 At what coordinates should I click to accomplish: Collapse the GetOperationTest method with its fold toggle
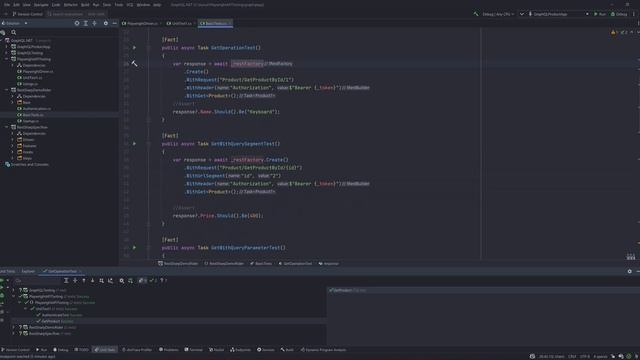click(x=149, y=48)
